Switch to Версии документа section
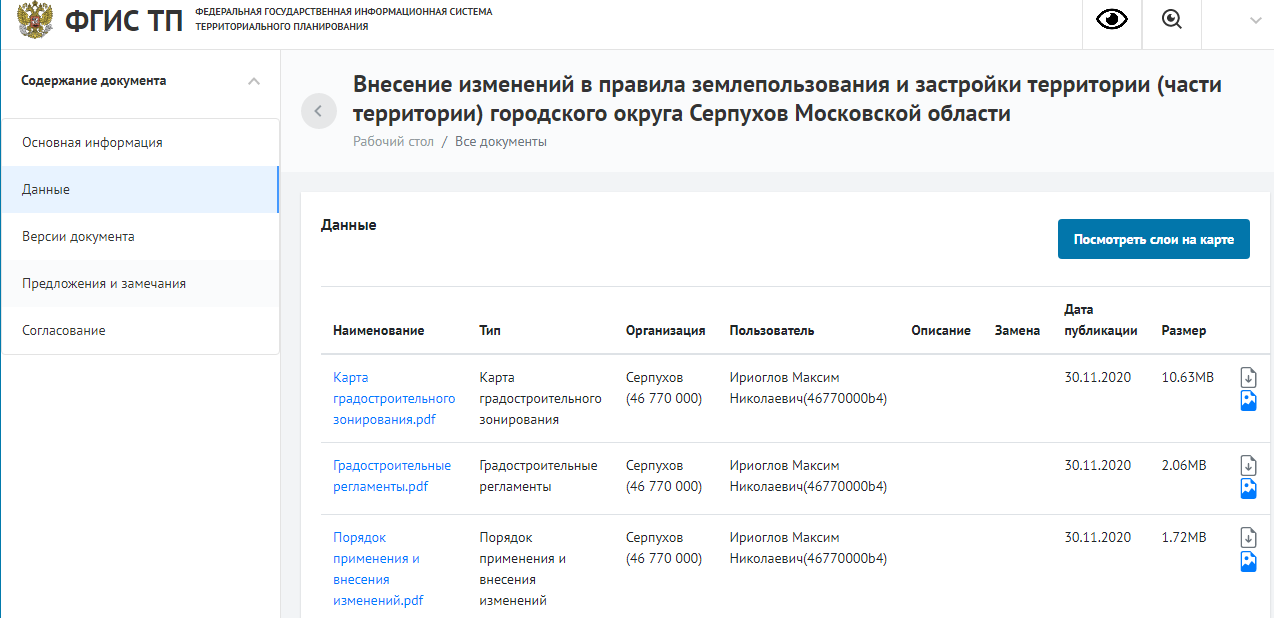1274x618 pixels. coord(78,237)
